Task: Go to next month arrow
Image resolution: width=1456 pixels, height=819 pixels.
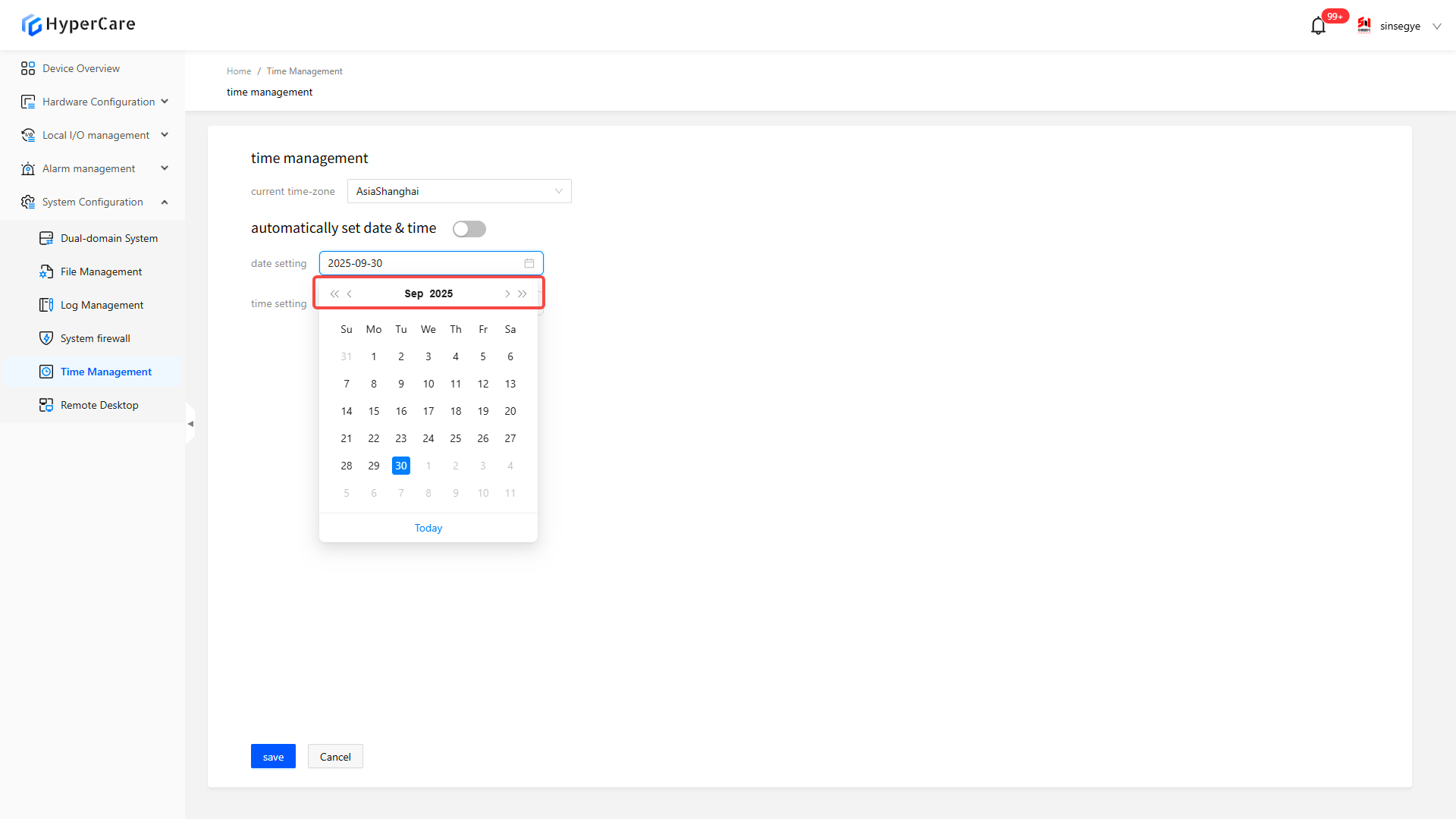Action: (x=507, y=293)
